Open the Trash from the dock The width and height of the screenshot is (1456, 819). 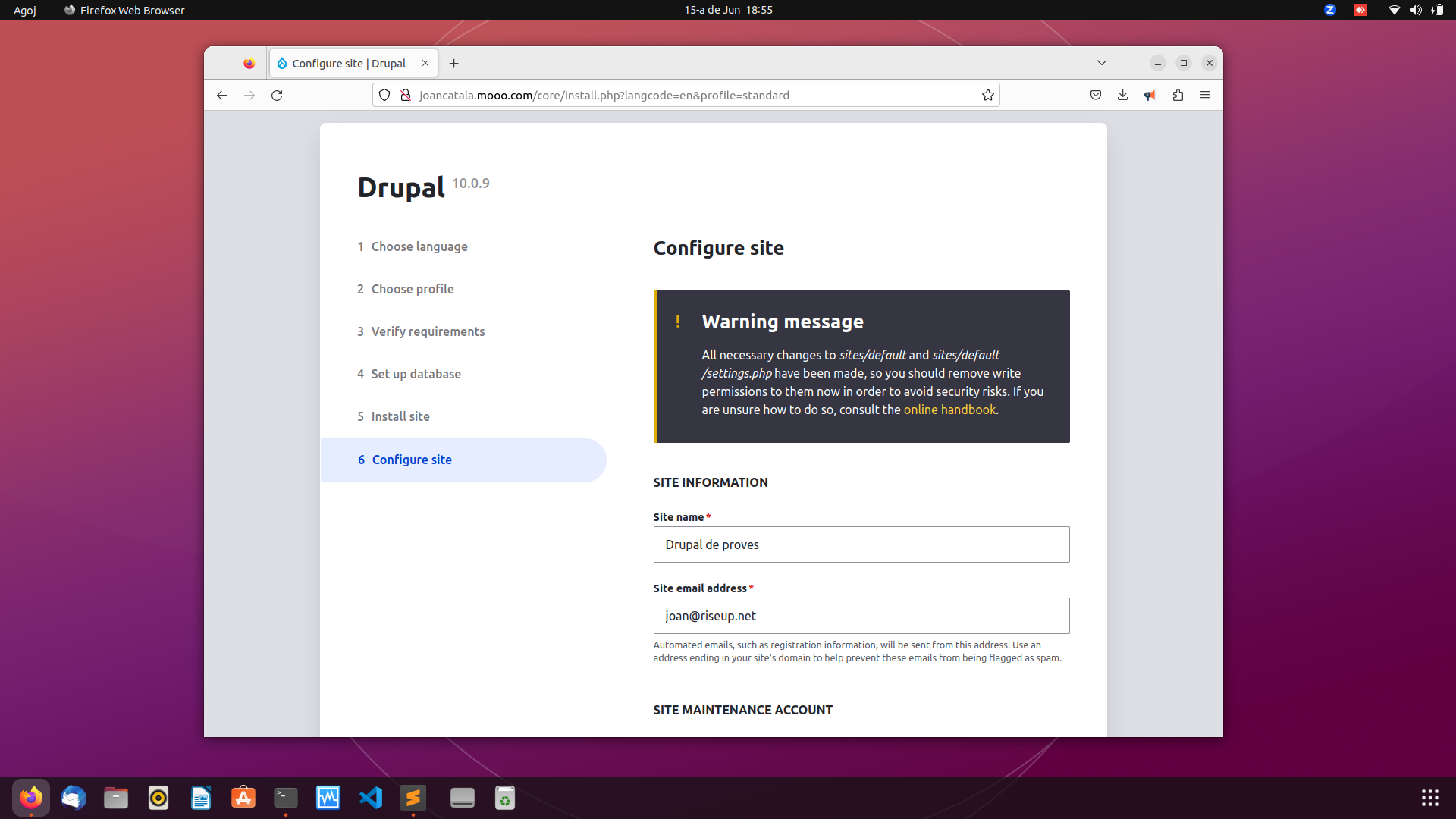coord(505,798)
